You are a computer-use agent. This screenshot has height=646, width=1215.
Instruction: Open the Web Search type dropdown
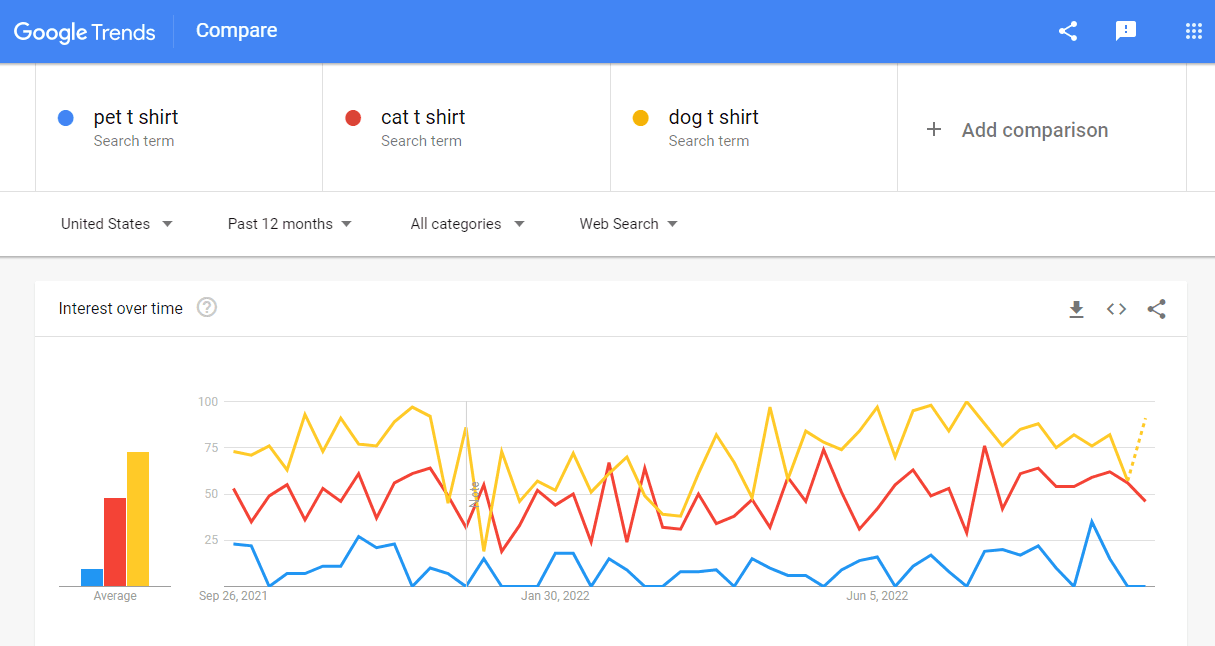[628, 224]
